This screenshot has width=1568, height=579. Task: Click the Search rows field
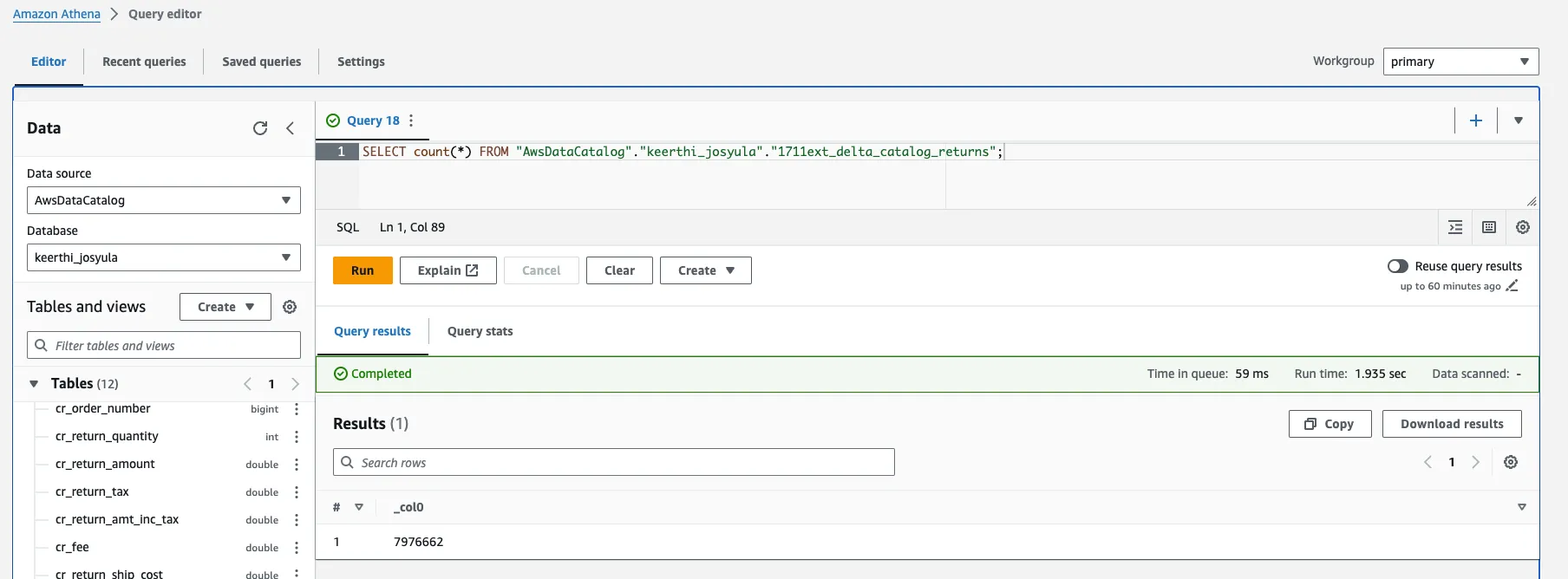(x=613, y=462)
